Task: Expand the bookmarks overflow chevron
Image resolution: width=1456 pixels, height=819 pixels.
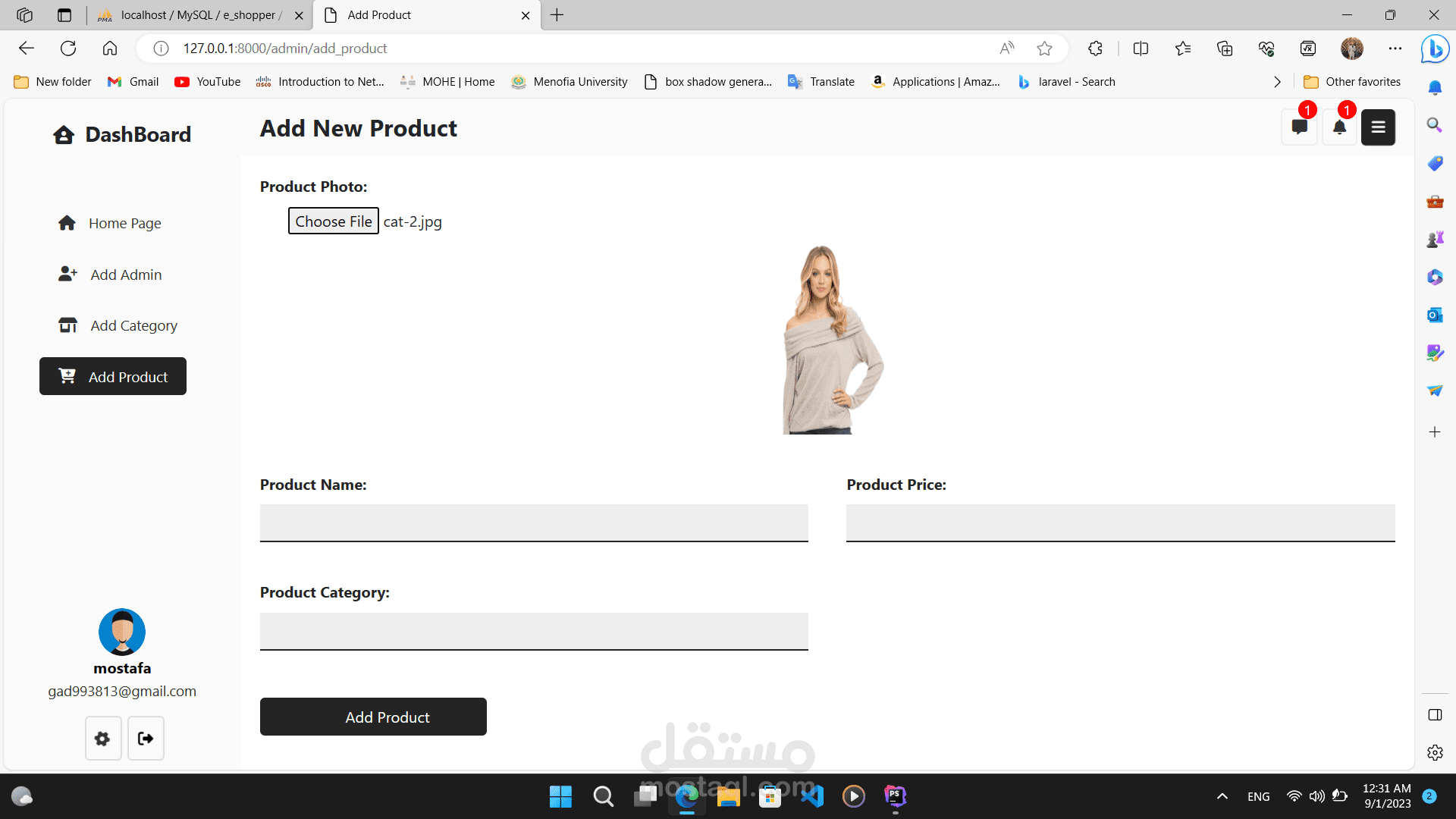Action: (x=1277, y=82)
